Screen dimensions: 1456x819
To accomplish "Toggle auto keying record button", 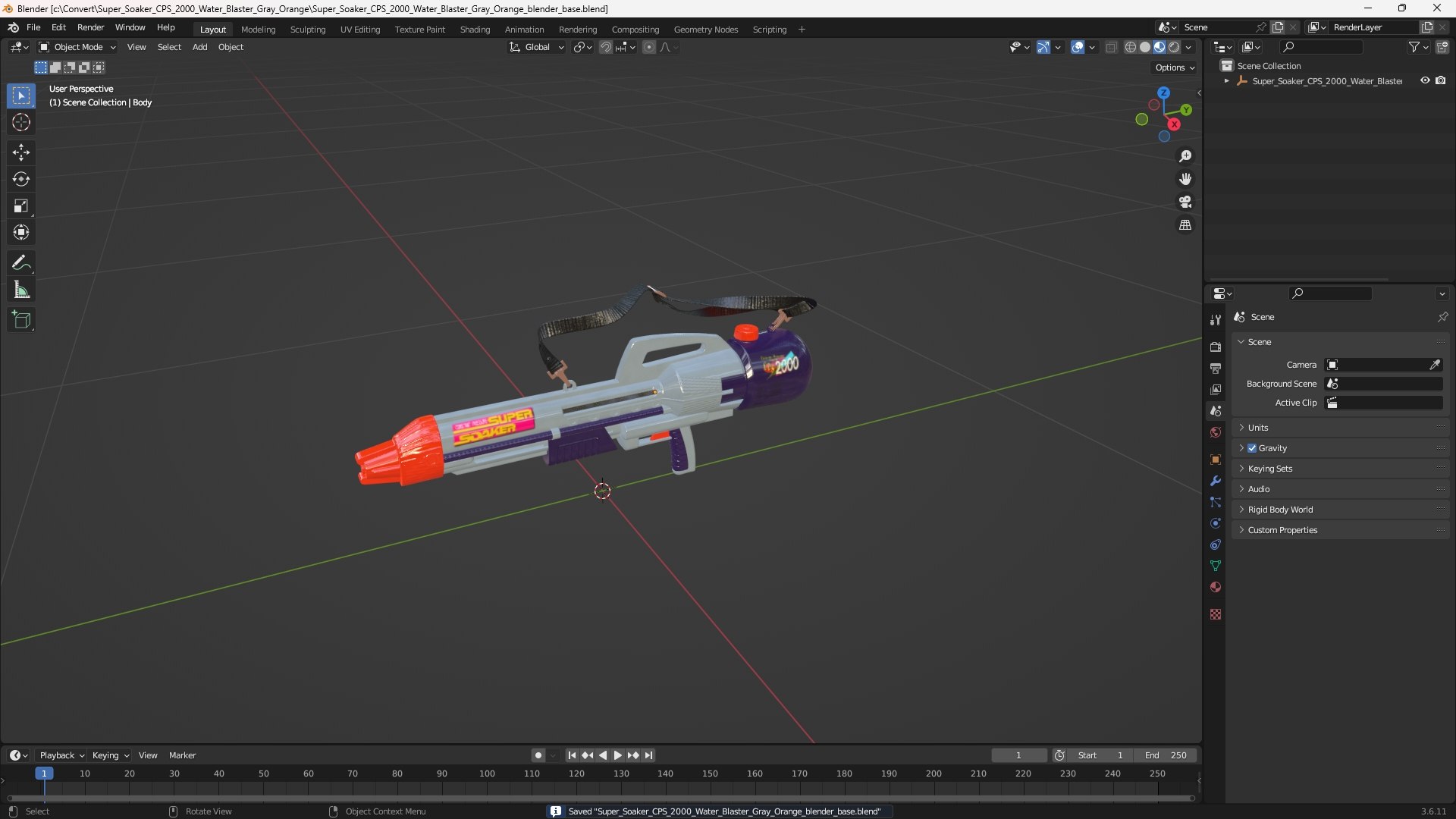I will tap(538, 755).
